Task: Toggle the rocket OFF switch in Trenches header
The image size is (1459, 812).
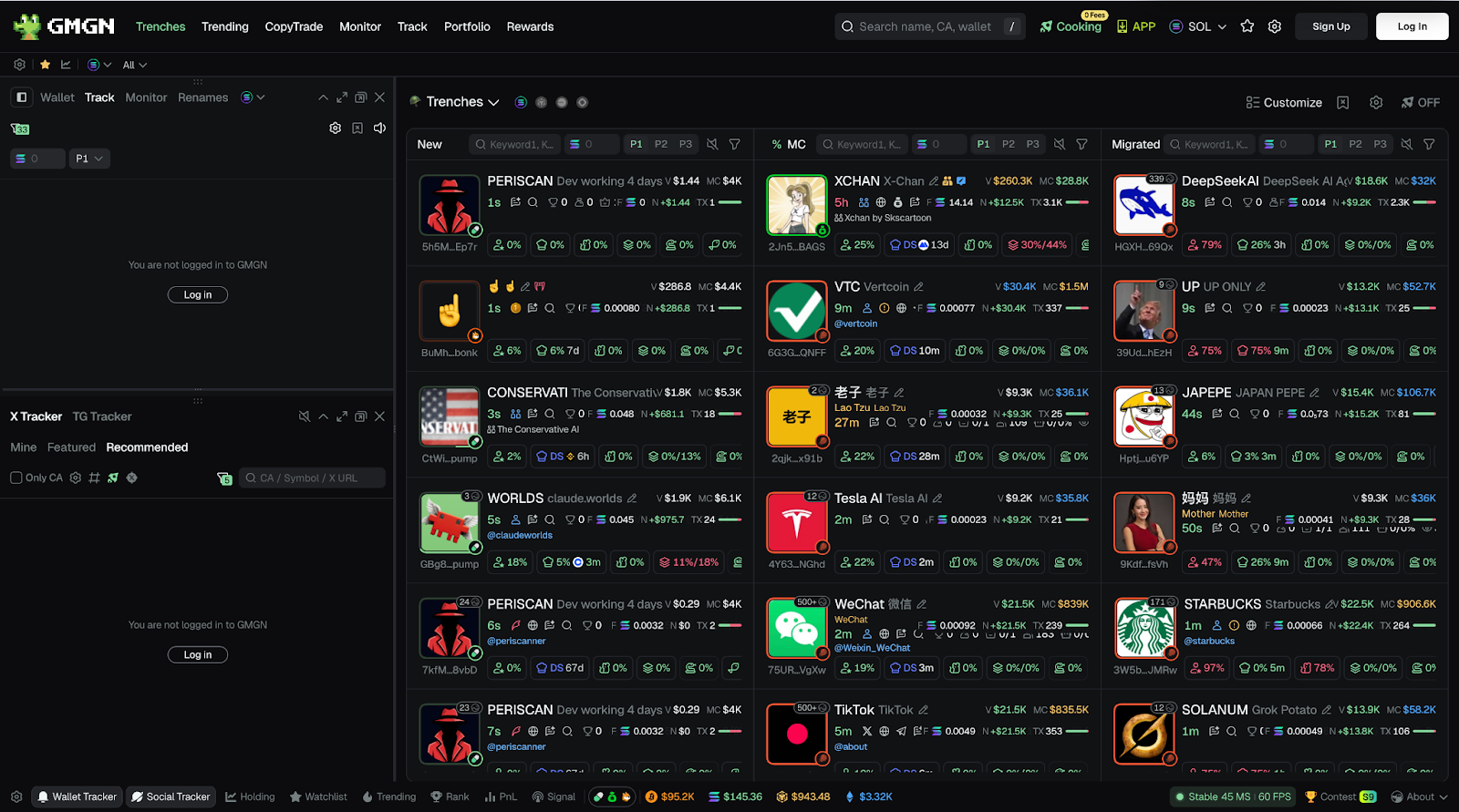Action: [x=1421, y=102]
